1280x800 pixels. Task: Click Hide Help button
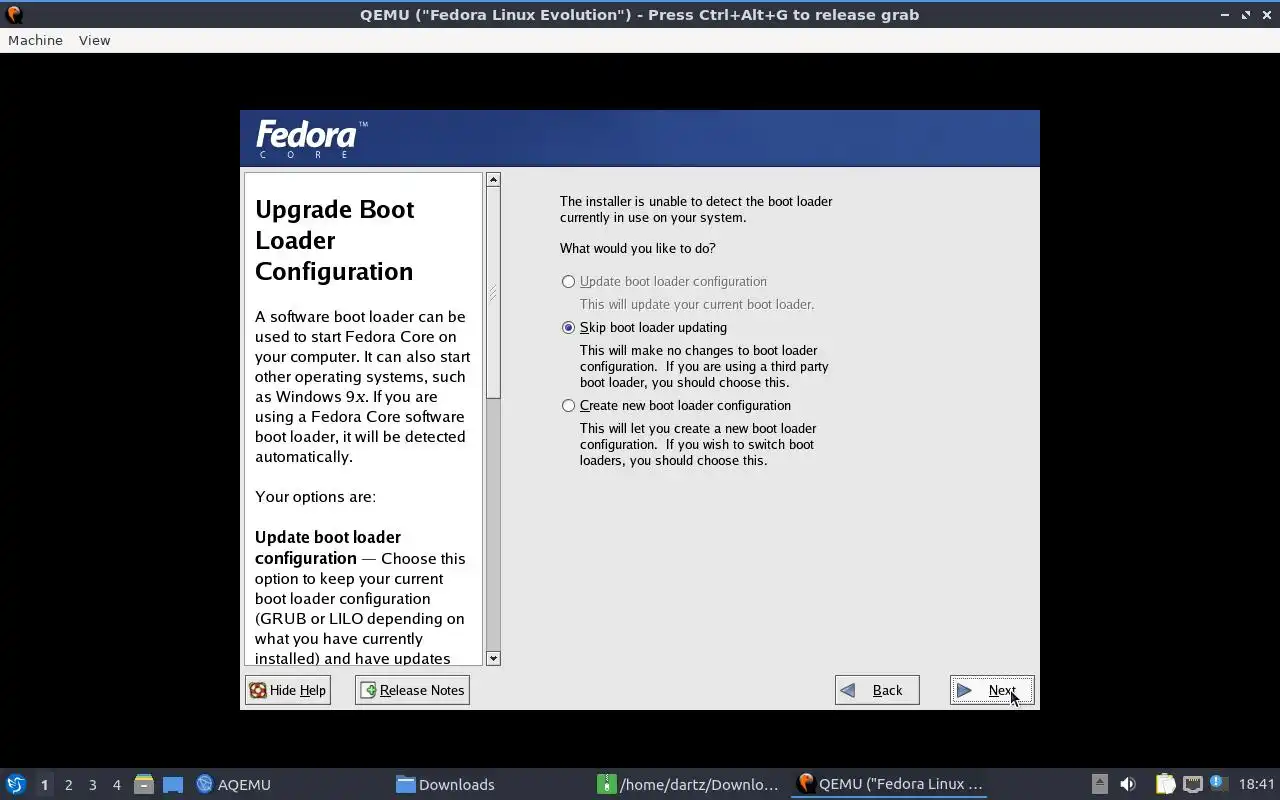tap(288, 690)
